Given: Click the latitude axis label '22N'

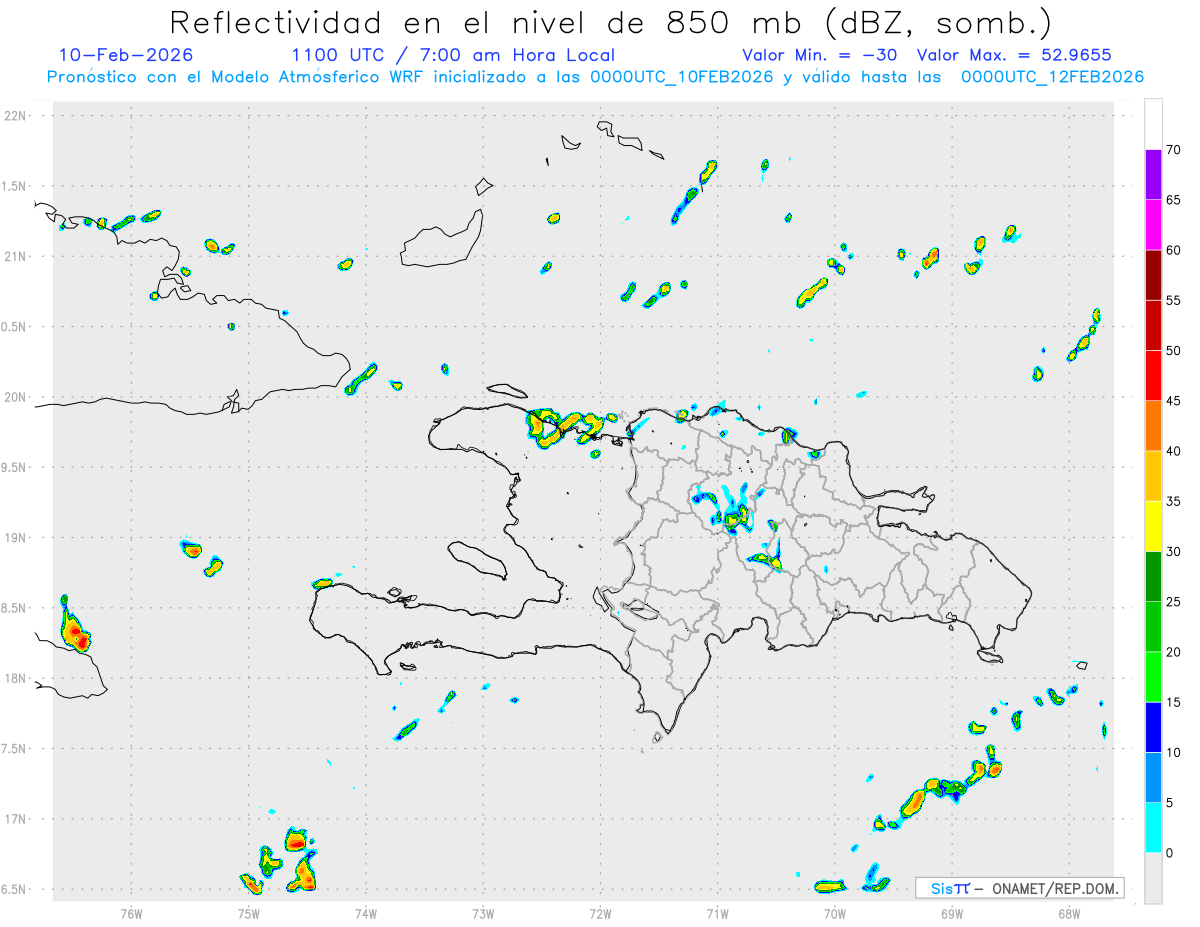Looking at the screenshot, I should point(16,116).
